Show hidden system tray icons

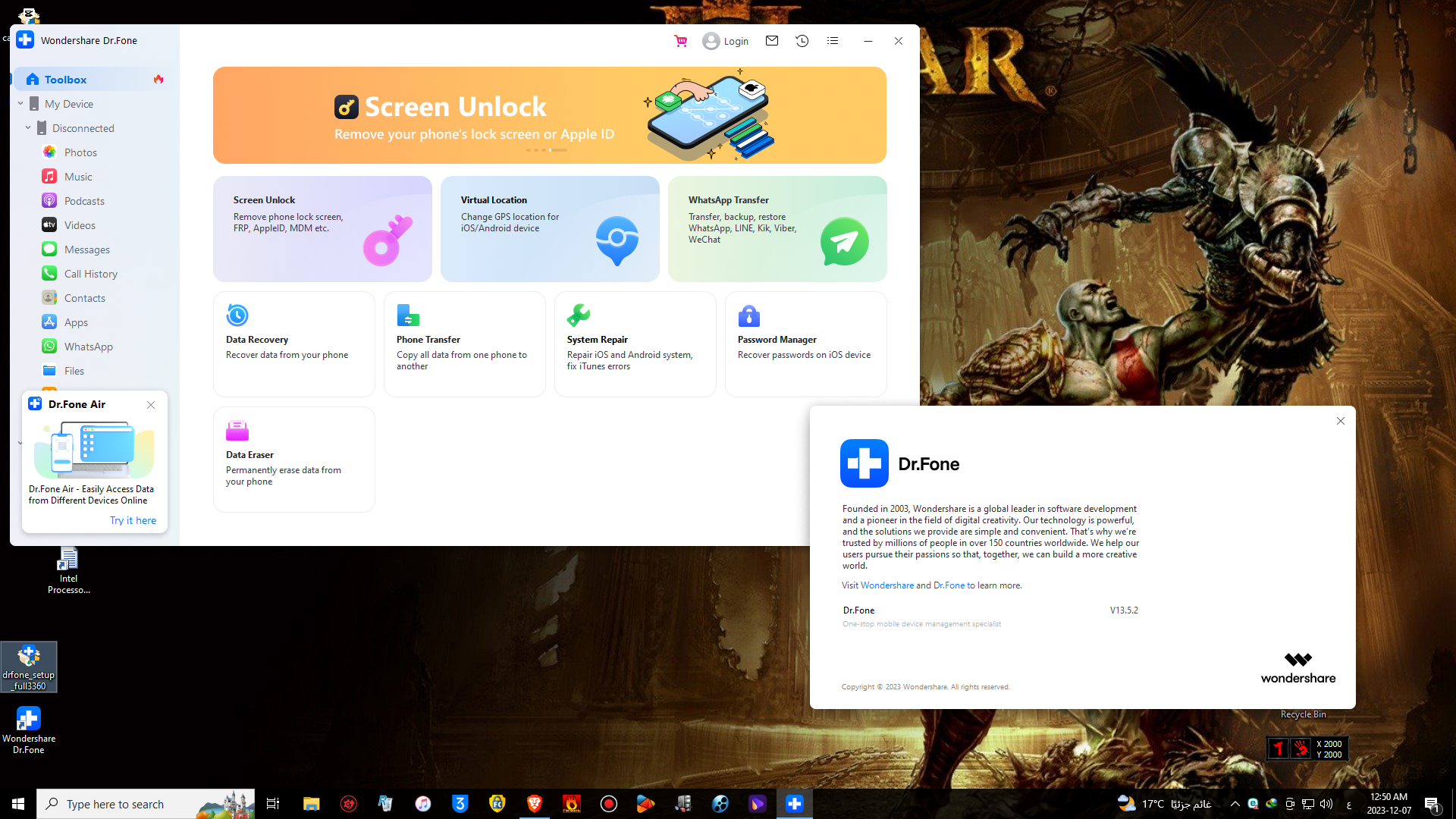[x=1235, y=804]
